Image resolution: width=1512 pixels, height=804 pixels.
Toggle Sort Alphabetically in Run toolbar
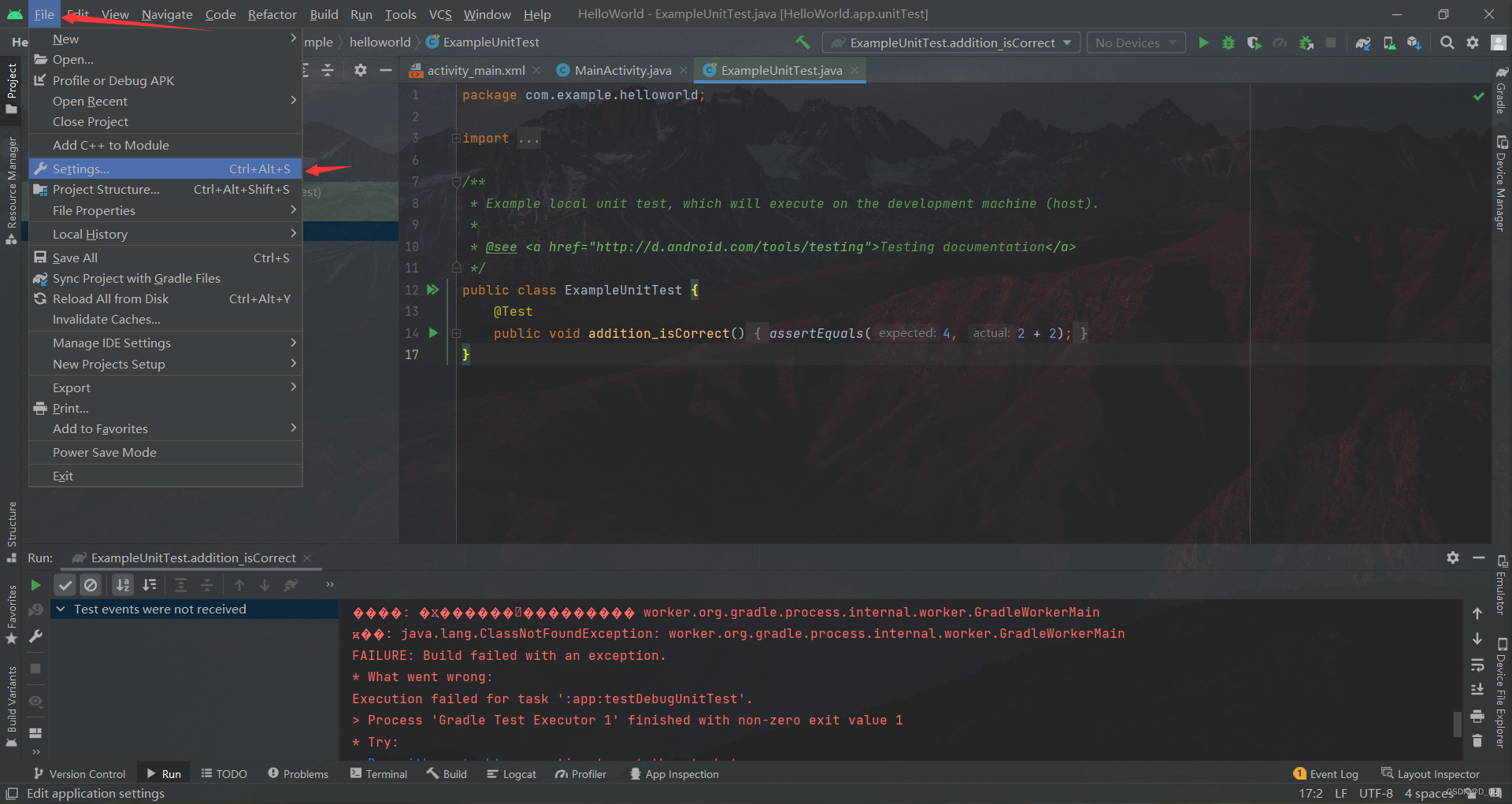coord(123,585)
